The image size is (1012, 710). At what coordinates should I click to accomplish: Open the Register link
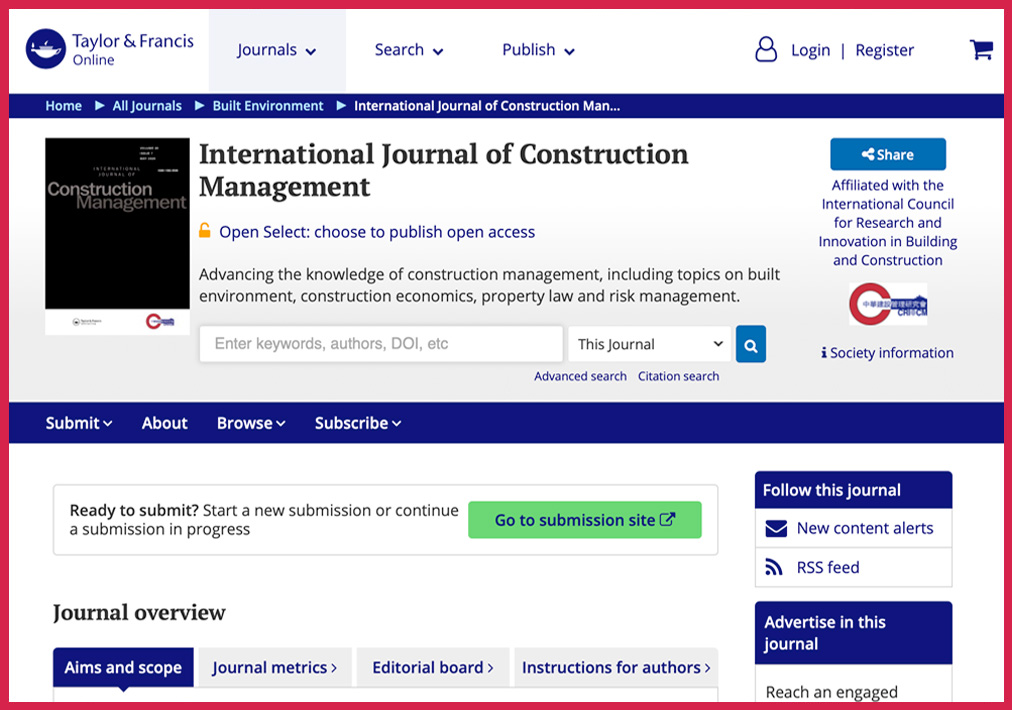(x=884, y=50)
